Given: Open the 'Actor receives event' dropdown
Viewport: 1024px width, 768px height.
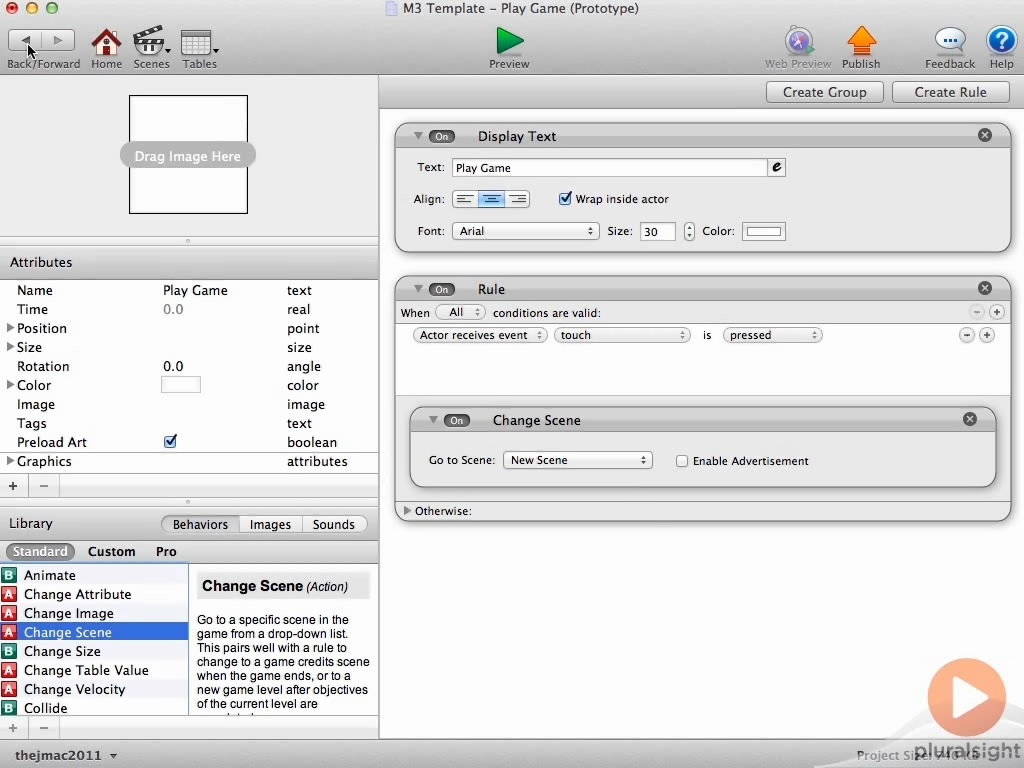Looking at the screenshot, I should [480, 335].
